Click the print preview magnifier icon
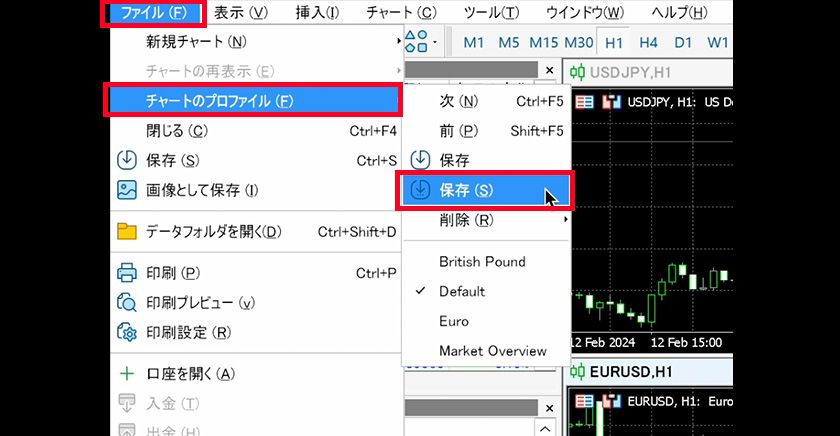The height and width of the screenshot is (436, 840). pos(127,303)
